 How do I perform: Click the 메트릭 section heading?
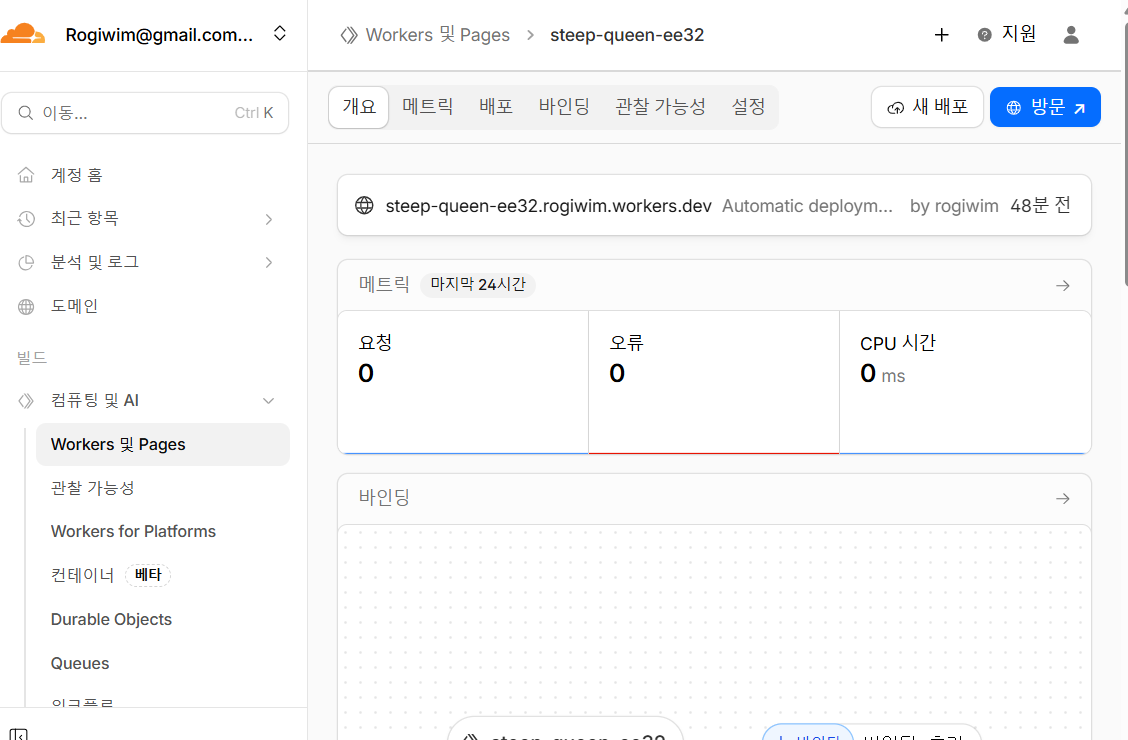tap(384, 284)
